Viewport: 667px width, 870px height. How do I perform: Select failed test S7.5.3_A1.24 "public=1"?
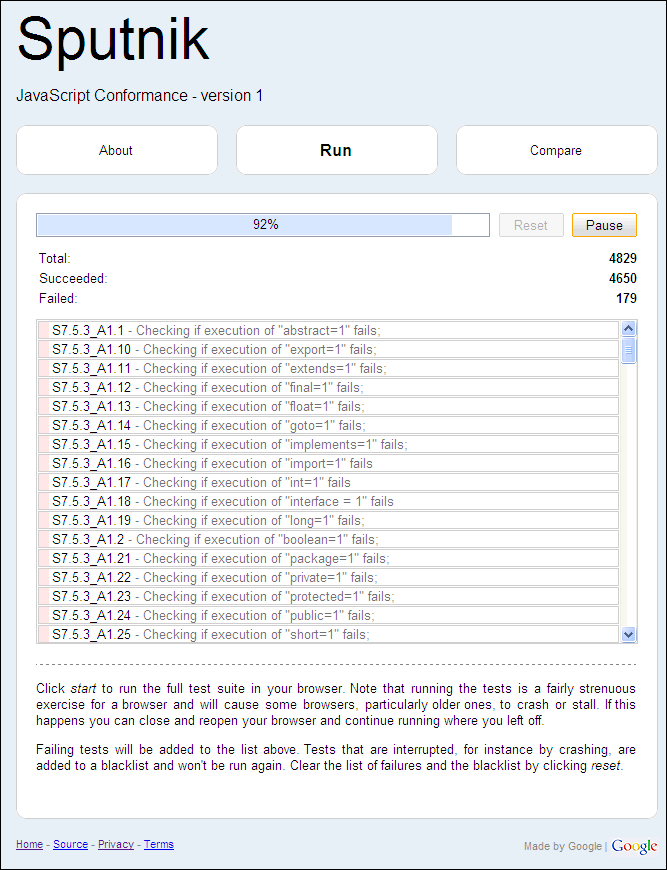pyautogui.click(x=329, y=615)
